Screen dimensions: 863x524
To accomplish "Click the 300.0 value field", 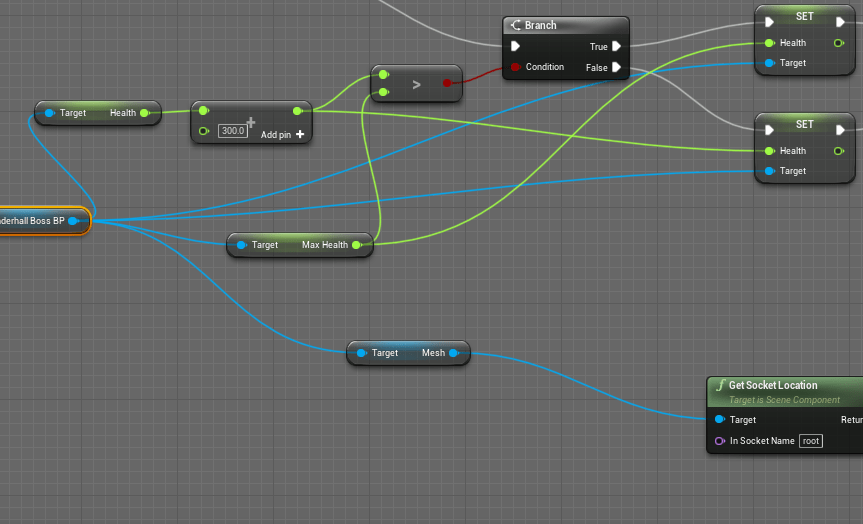I will coord(233,131).
